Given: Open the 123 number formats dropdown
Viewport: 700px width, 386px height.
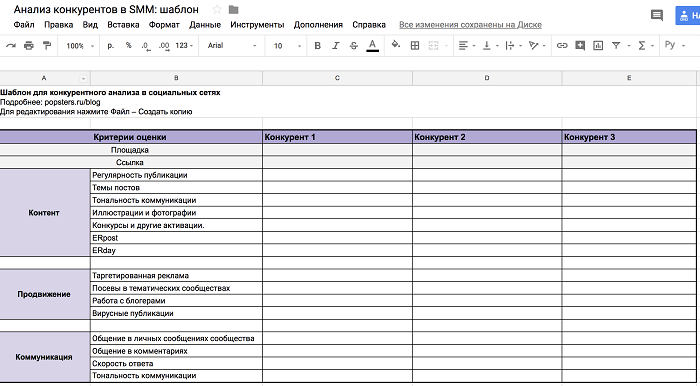Looking at the screenshot, I should 184,46.
